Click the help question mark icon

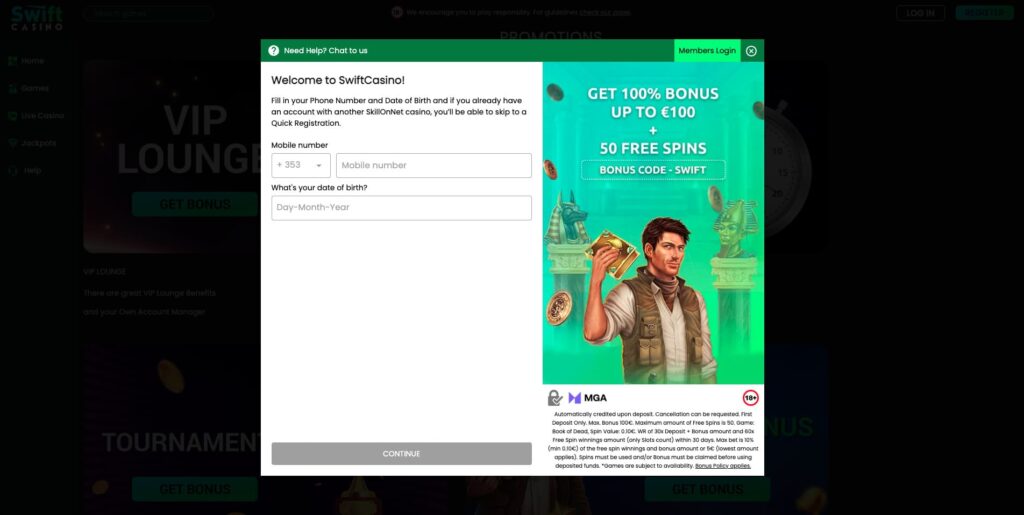point(274,50)
